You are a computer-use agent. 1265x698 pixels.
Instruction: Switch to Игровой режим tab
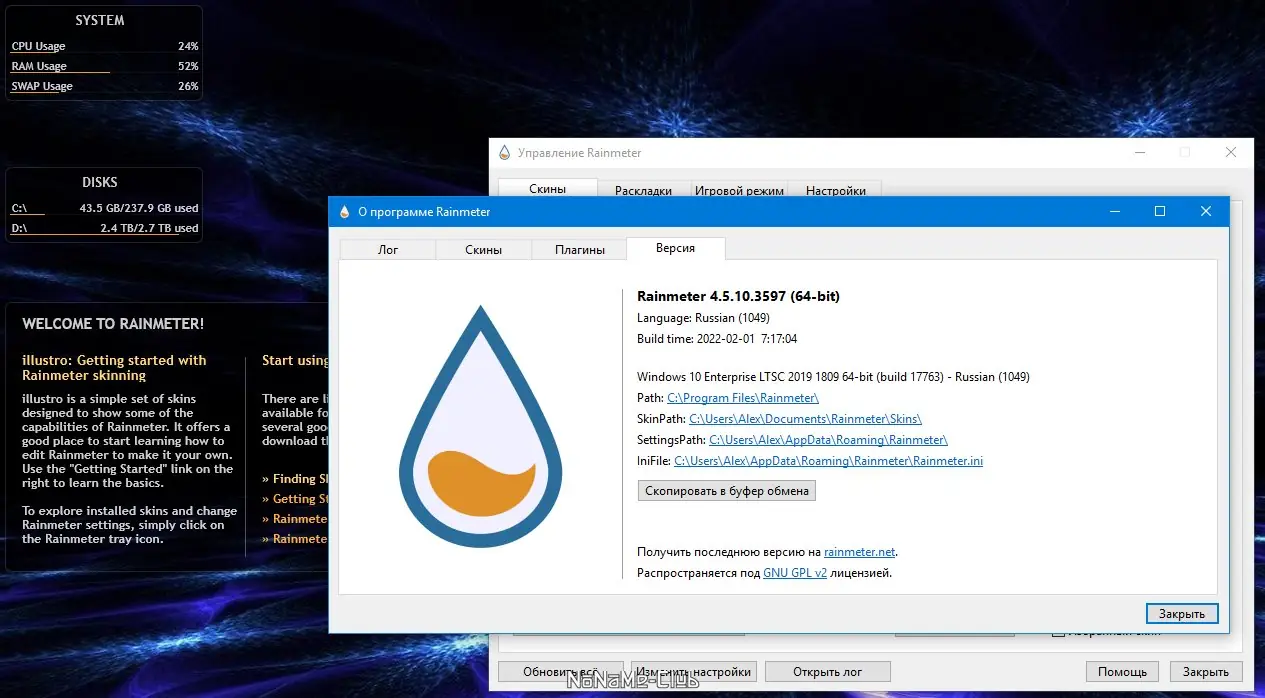coord(739,190)
